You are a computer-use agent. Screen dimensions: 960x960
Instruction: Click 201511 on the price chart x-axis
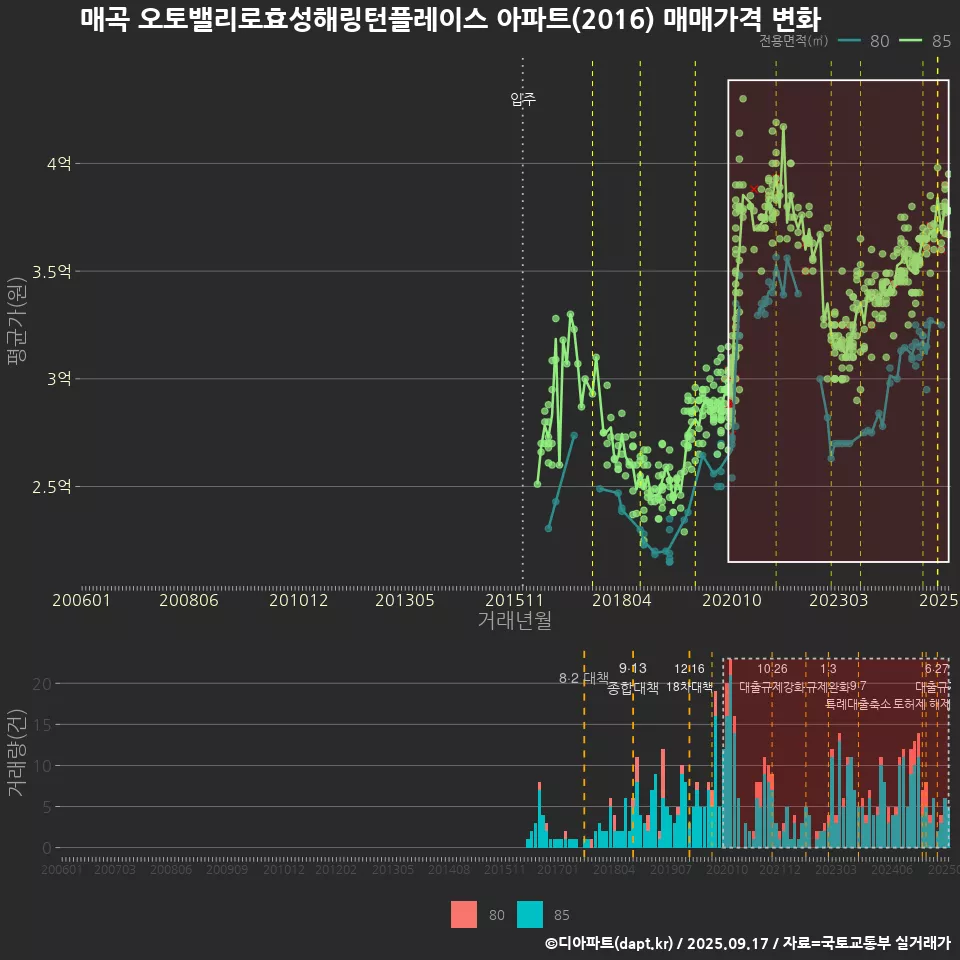coord(514,600)
